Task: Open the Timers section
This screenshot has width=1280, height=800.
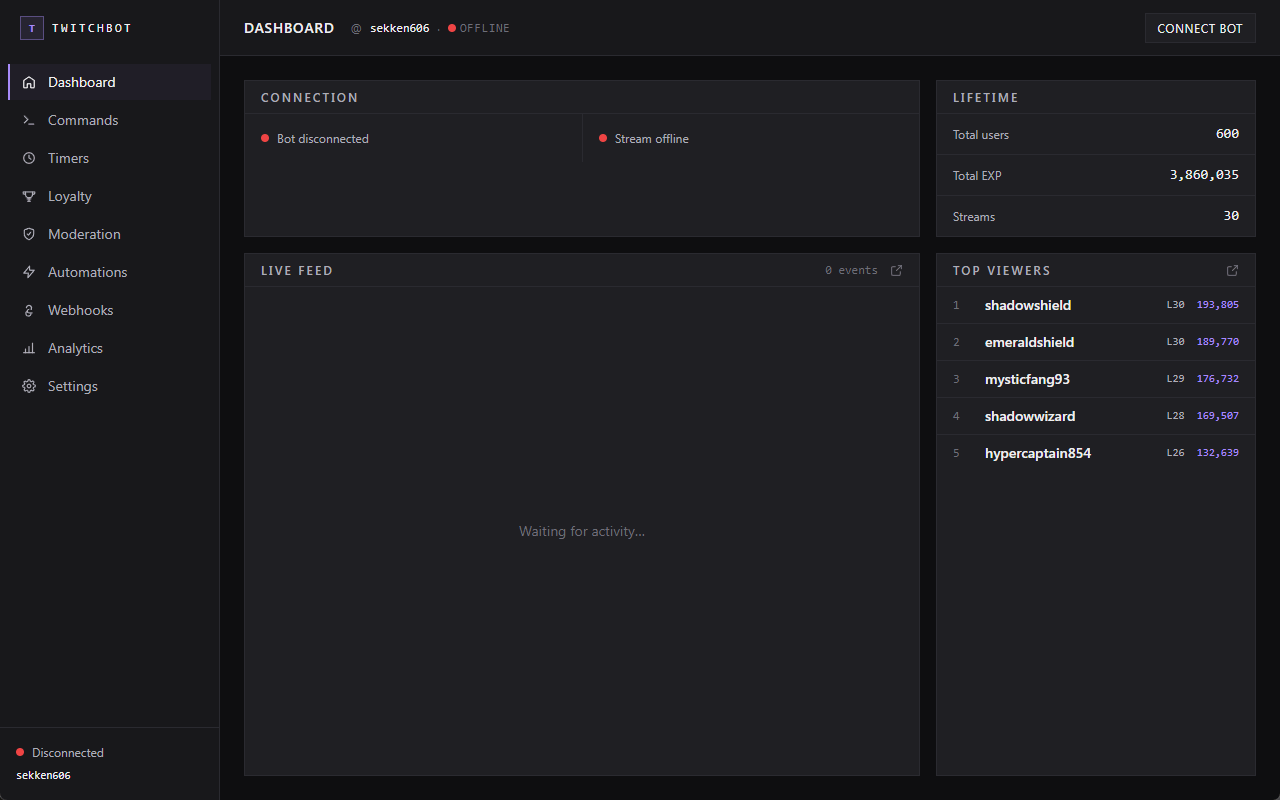Action: point(110,158)
